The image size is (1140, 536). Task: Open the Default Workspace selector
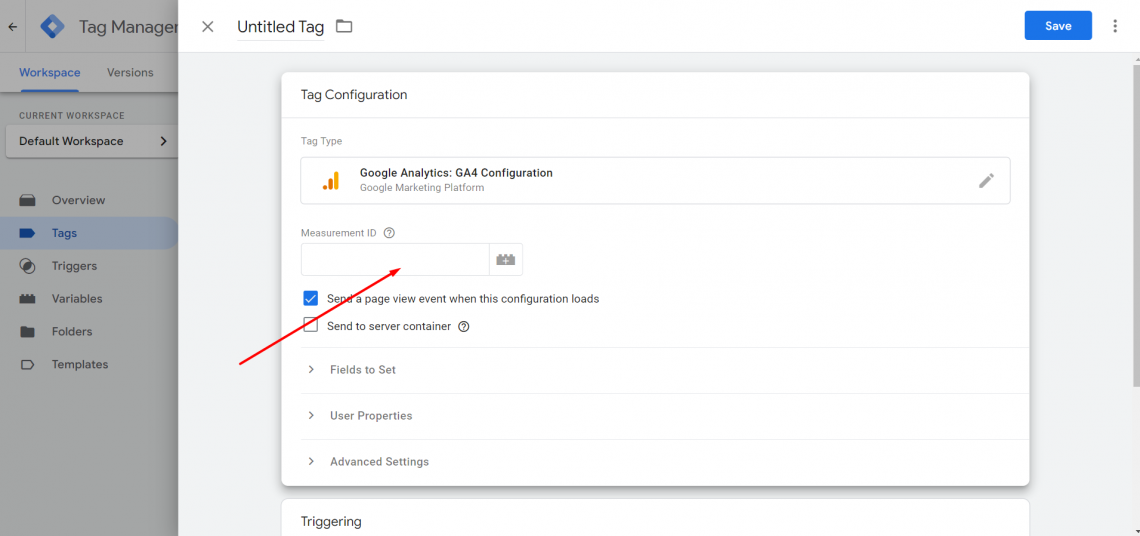[x=92, y=141]
